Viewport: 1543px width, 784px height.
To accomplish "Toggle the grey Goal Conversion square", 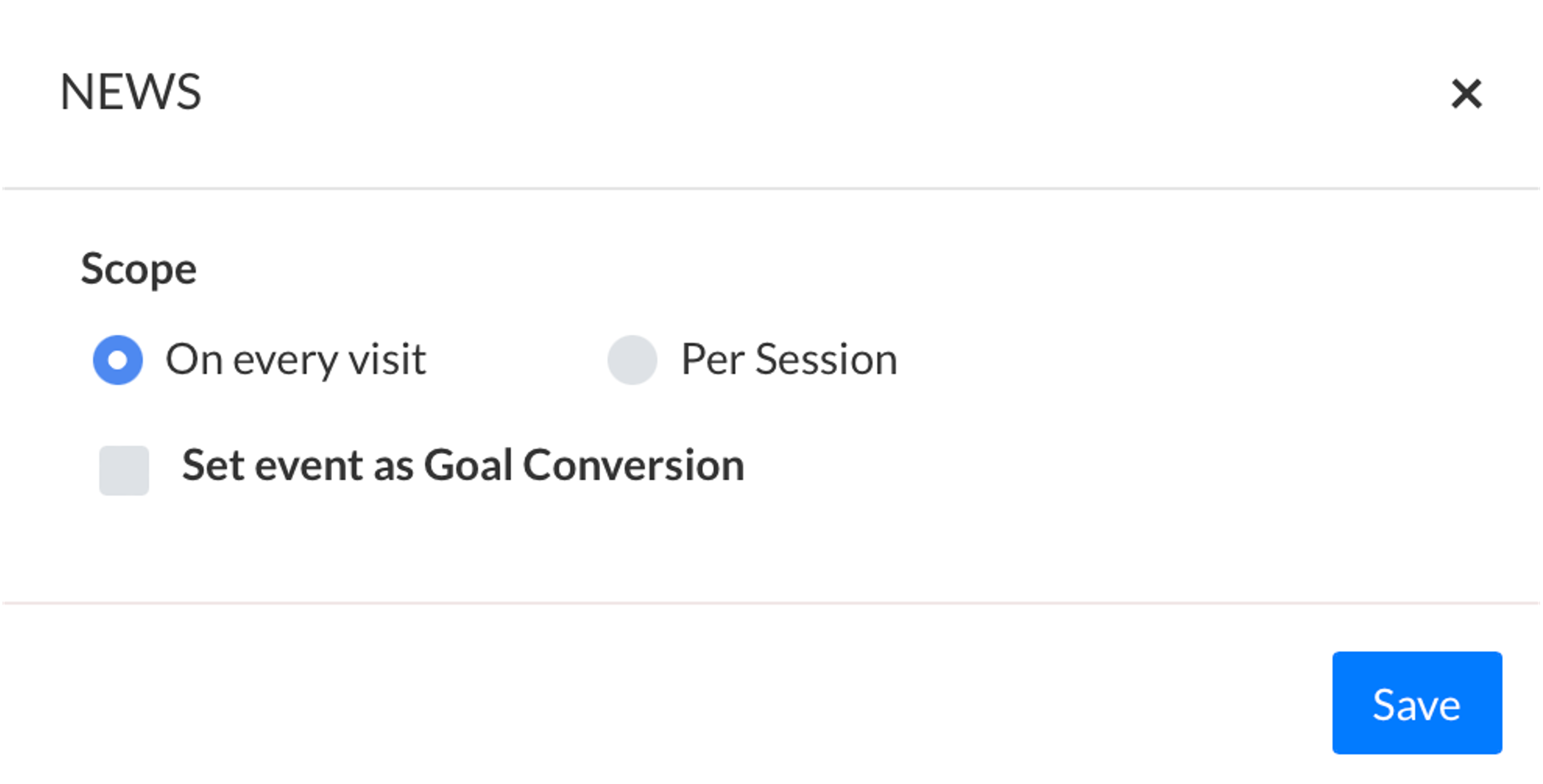I will click(x=124, y=470).
